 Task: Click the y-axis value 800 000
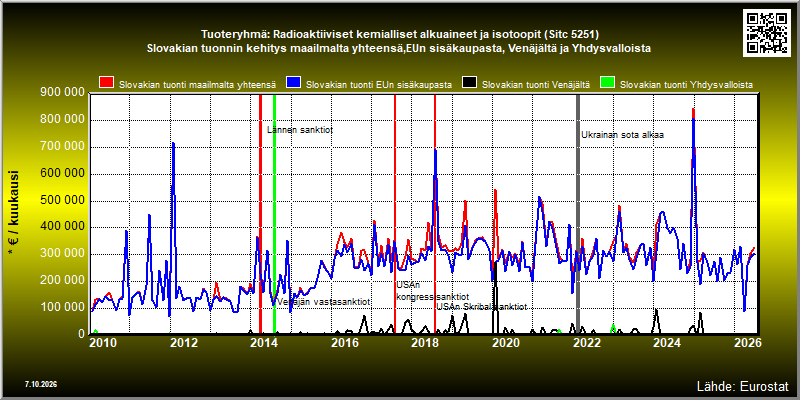tap(62, 120)
